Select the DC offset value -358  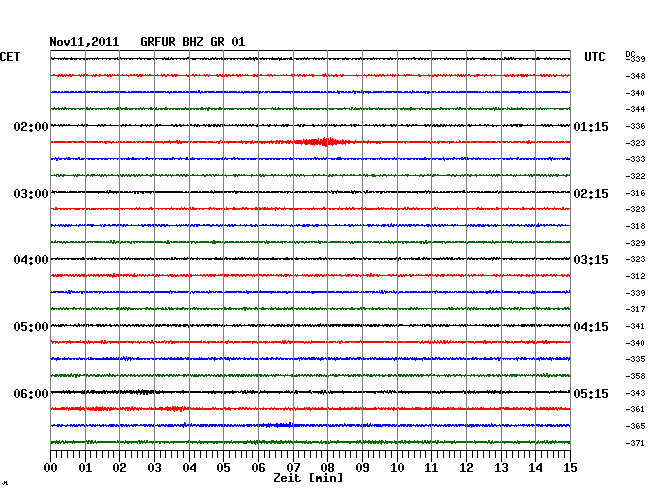click(635, 376)
